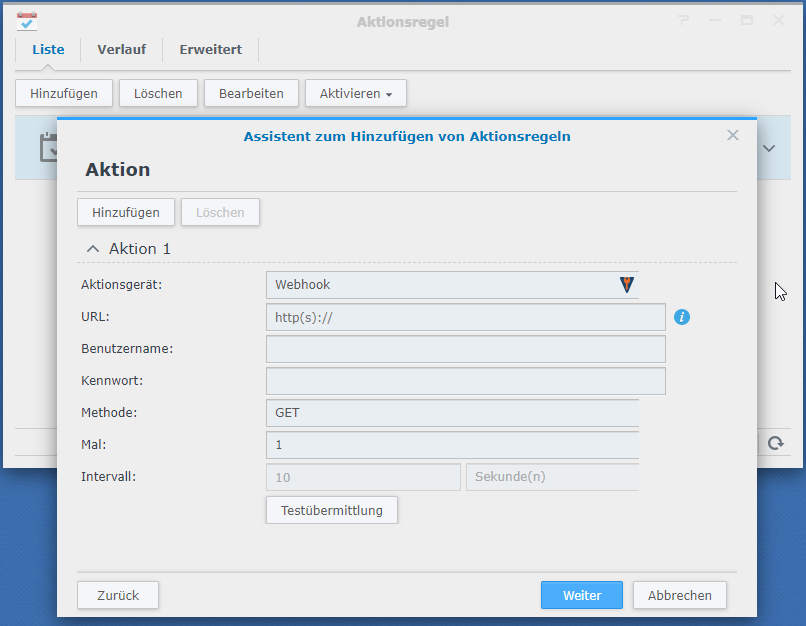
Task: Switch to the Liste tab
Action: coord(48,50)
